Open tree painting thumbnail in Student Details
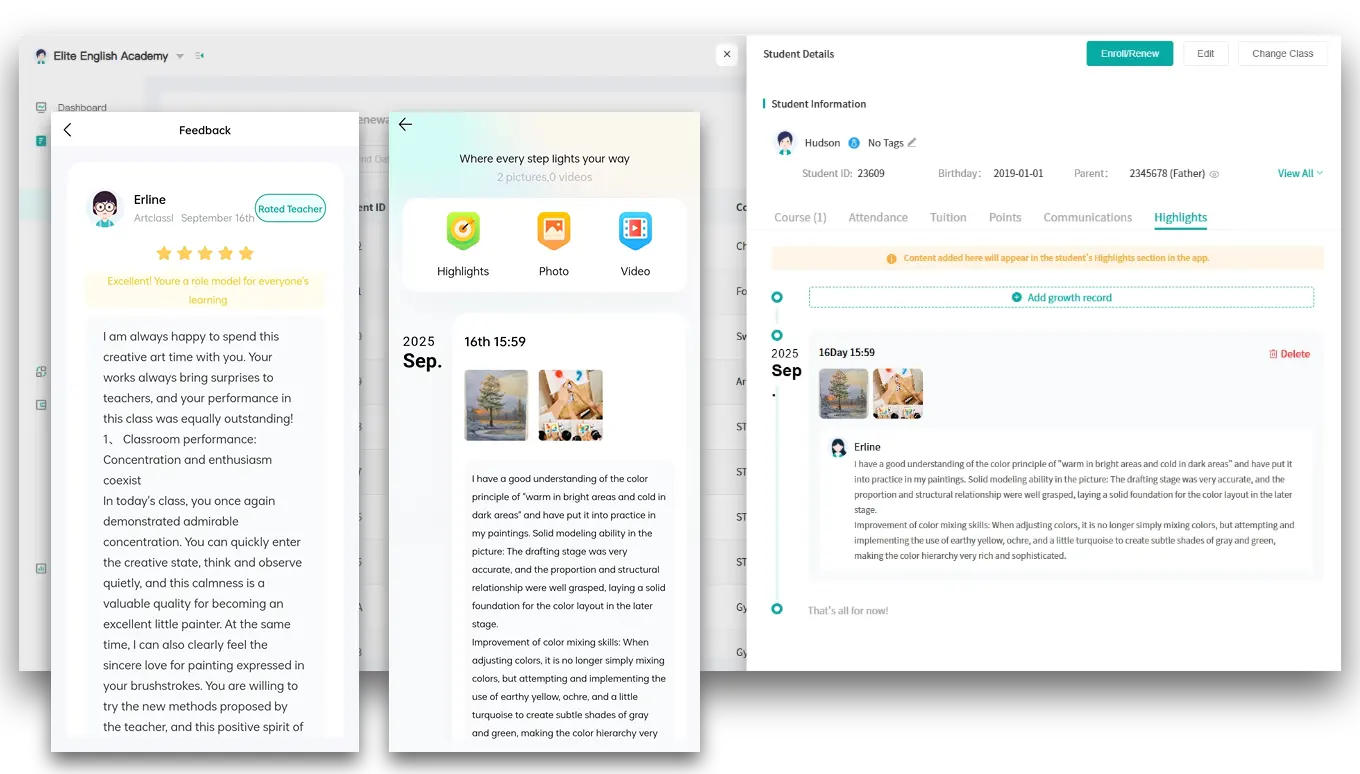This screenshot has width=1360, height=774. tap(843, 393)
